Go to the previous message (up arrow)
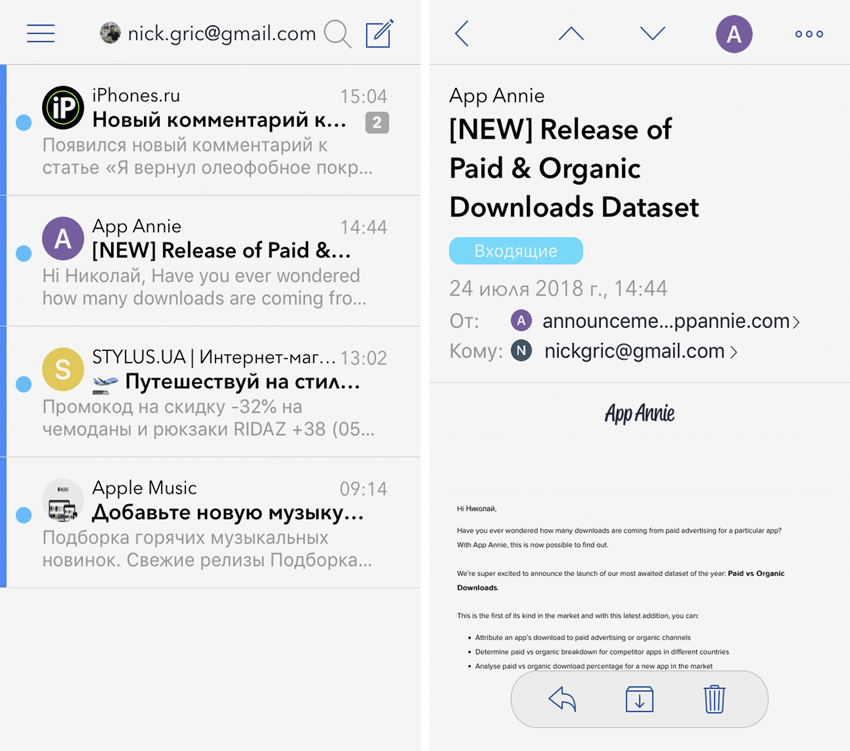The image size is (850, 751). pos(571,34)
